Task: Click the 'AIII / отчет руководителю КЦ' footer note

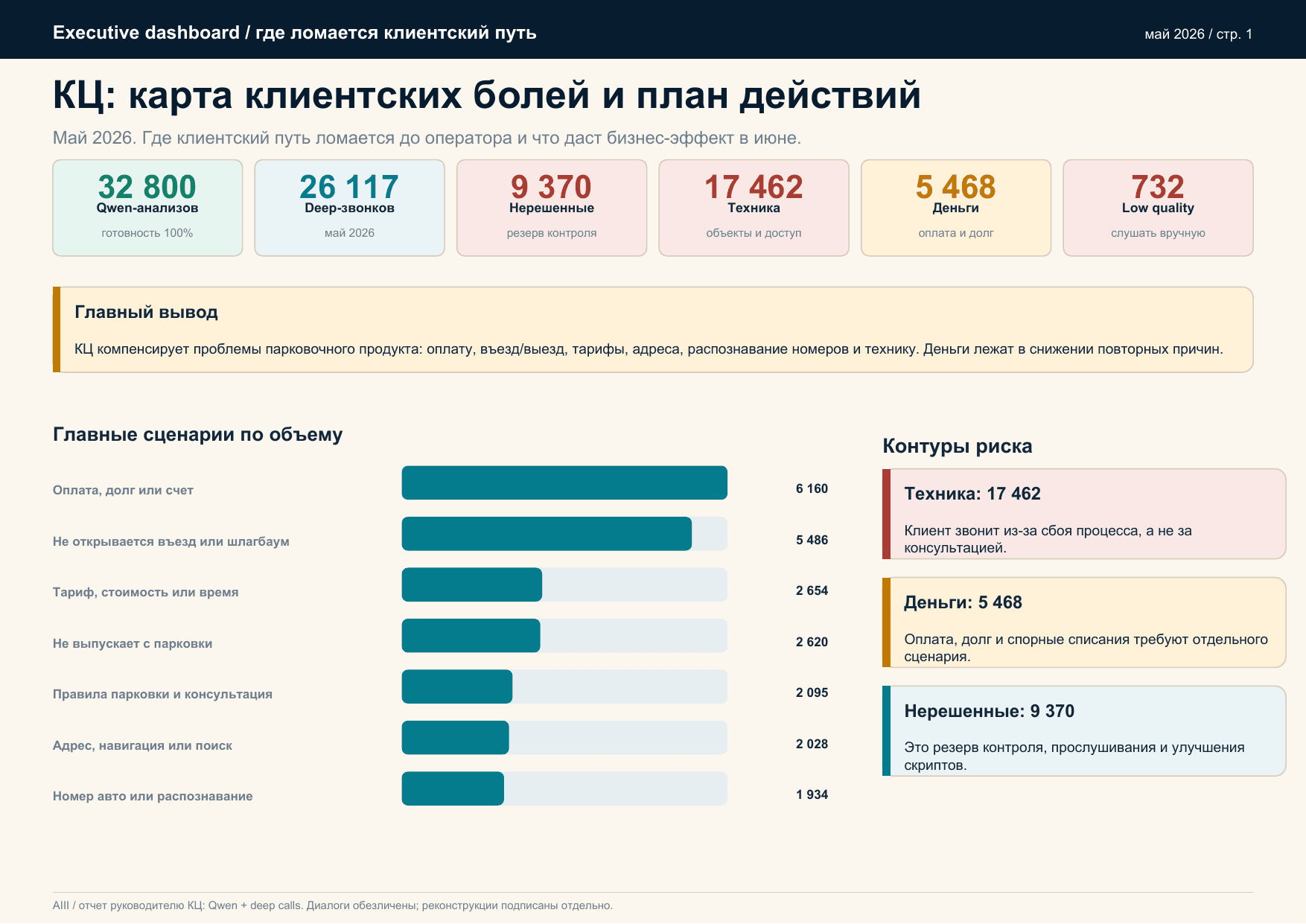Action: click(333, 905)
